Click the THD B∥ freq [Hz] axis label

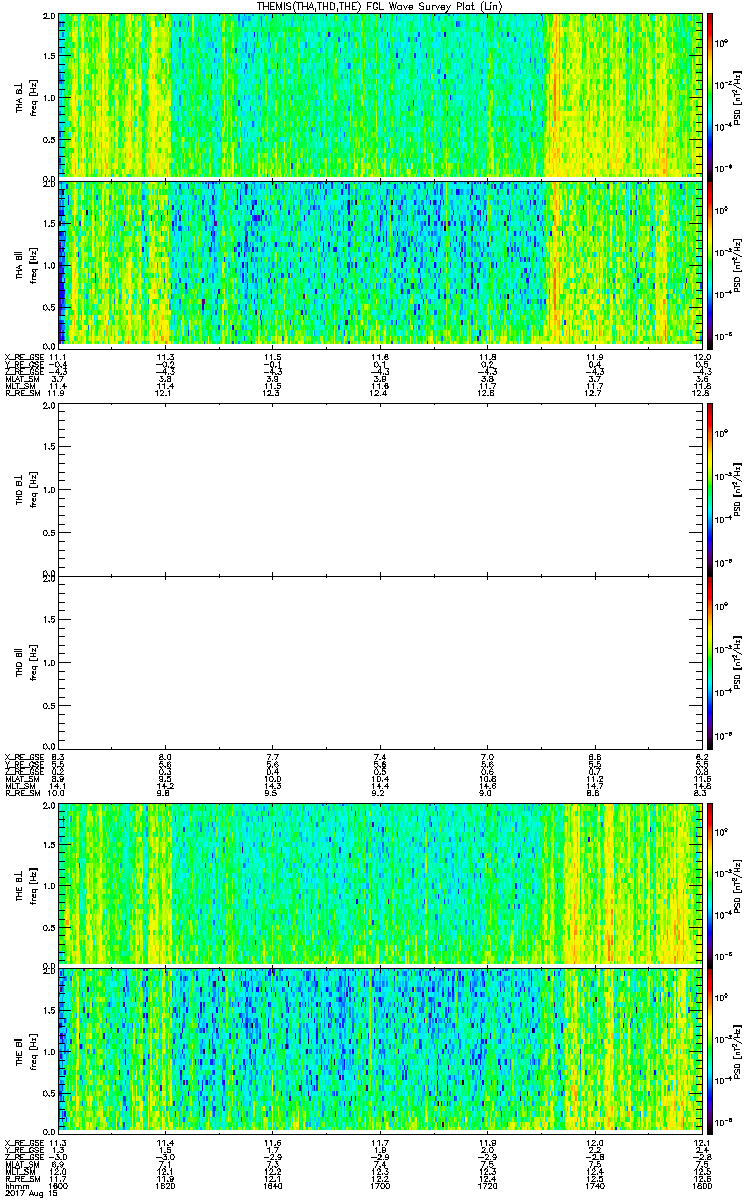pos(33,662)
